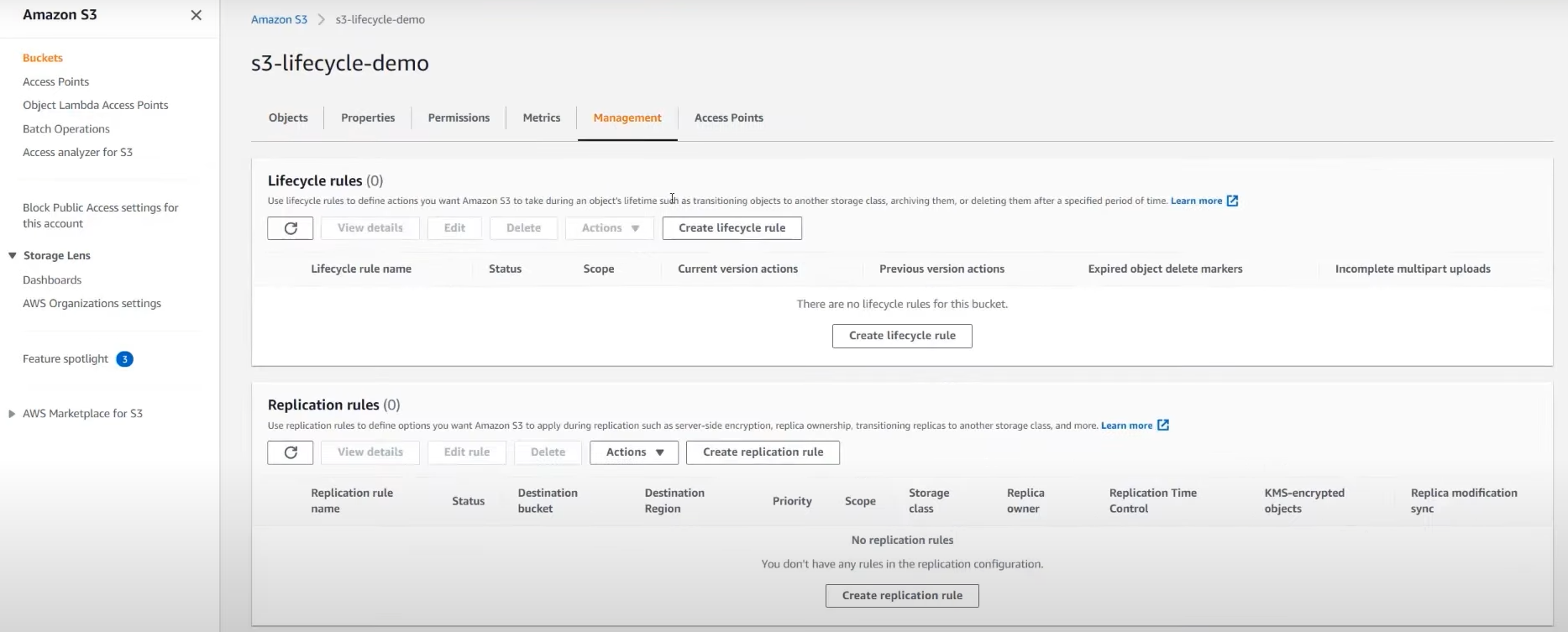Click the Edit rule button
This screenshot has height=632, width=1568.
click(467, 452)
